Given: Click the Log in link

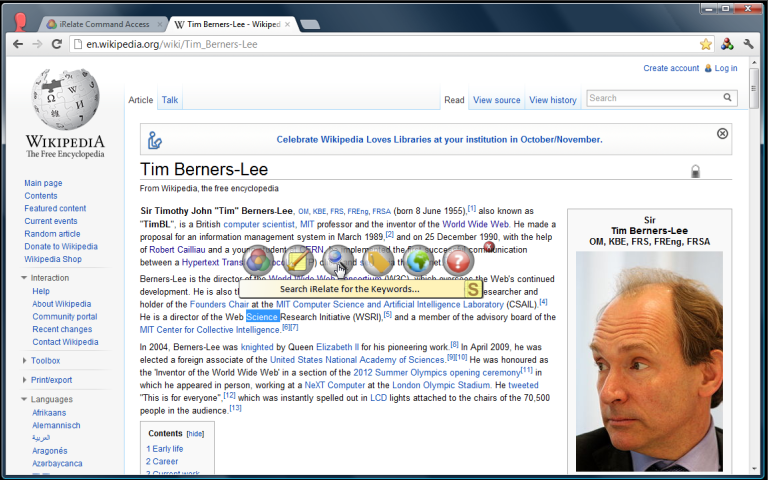Looking at the screenshot, I should (x=725, y=68).
